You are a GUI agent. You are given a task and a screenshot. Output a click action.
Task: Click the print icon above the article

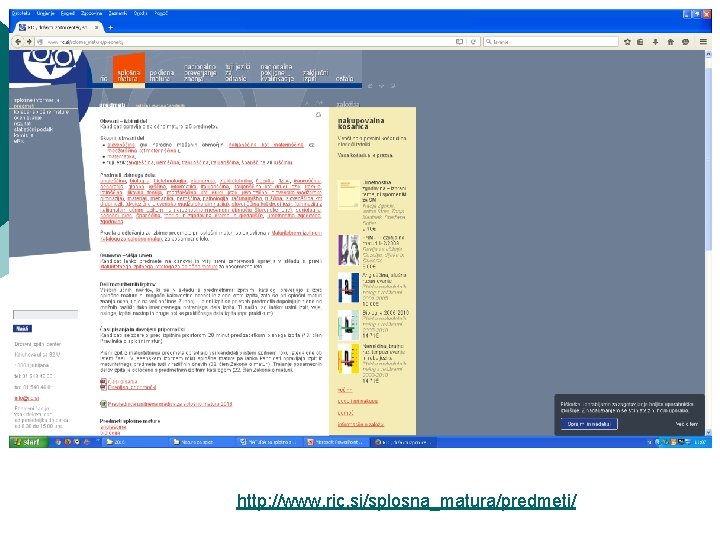[x=318, y=115]
